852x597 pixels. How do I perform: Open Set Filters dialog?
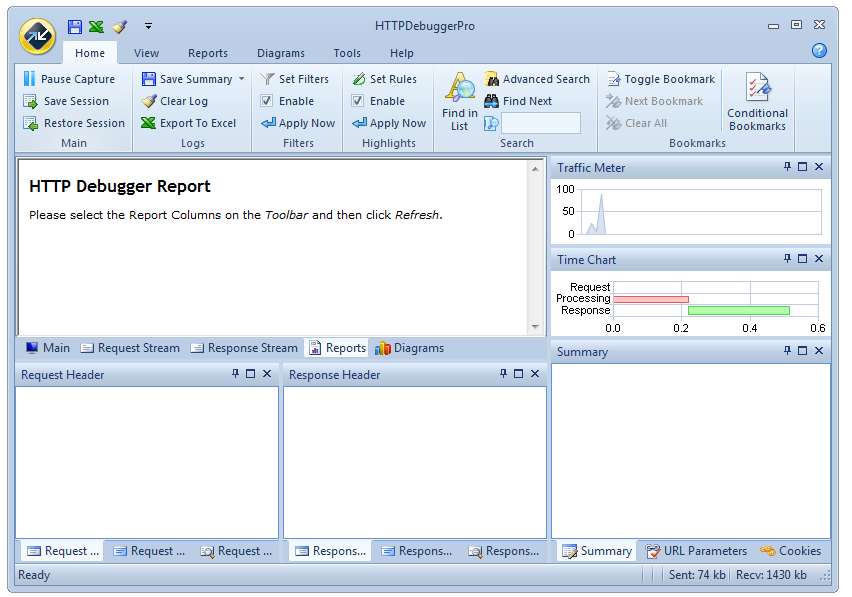coord(295,79)
